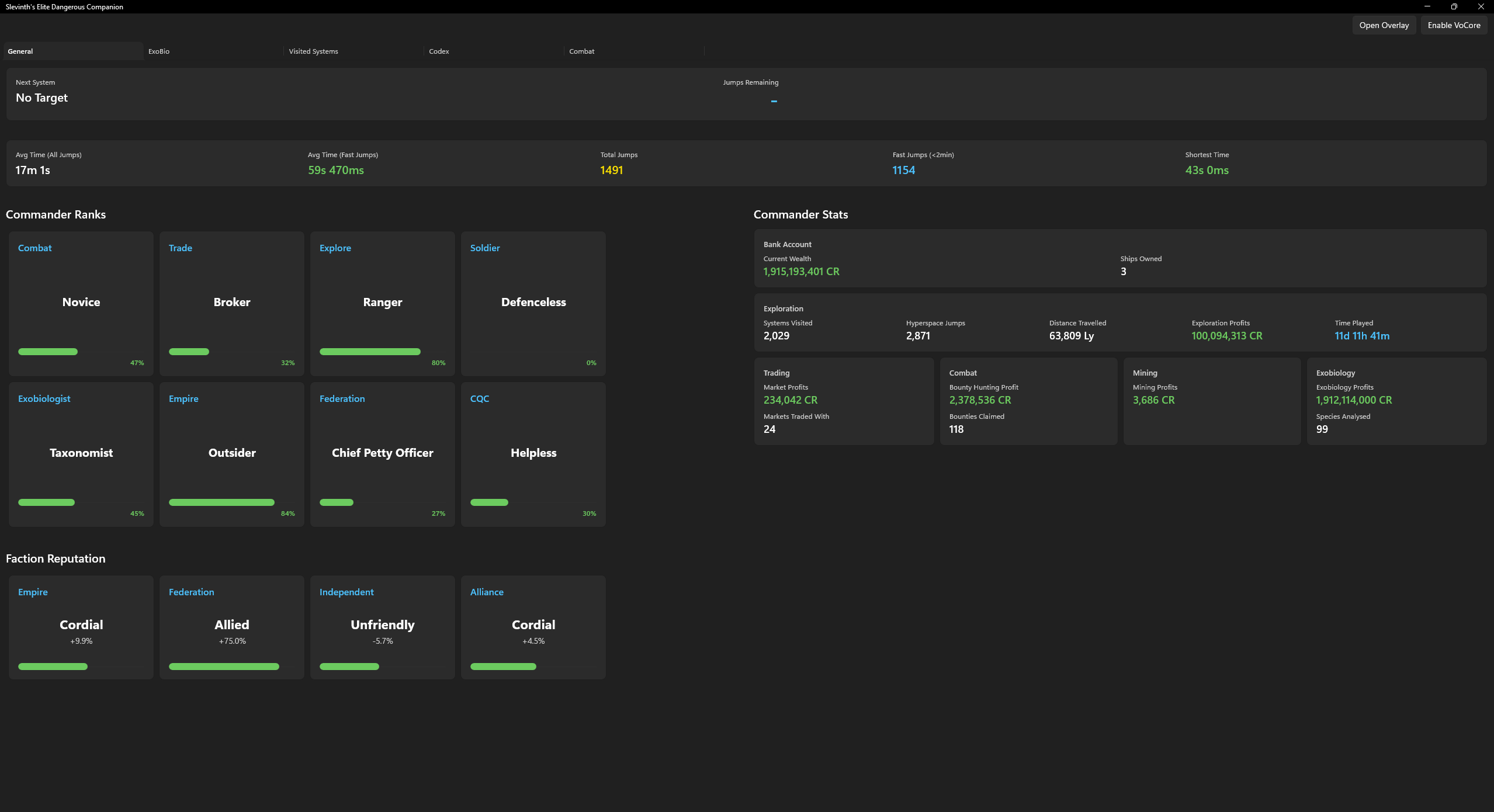This screenshot has width=1494, height=812.
Task: Switch to the ExoBio tab
Action: 158,51
